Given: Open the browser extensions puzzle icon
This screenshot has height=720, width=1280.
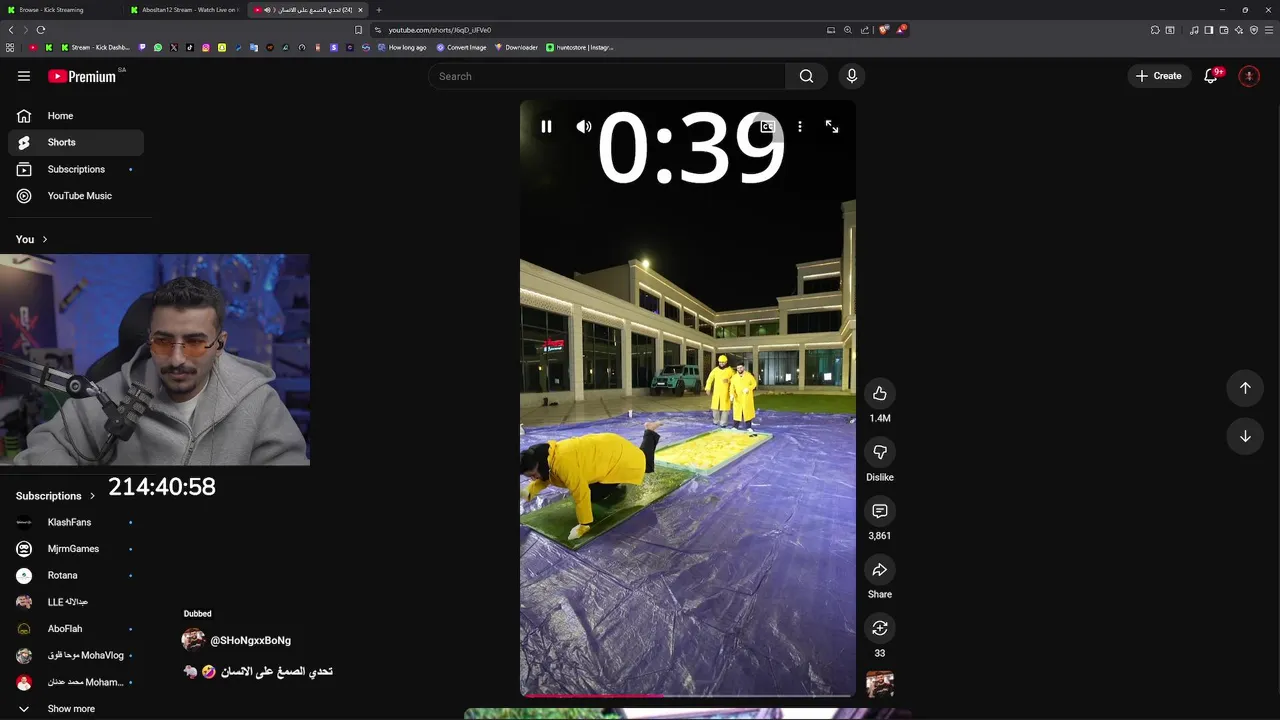Looking at the screenshot, I should click(x=1155, y=30).
